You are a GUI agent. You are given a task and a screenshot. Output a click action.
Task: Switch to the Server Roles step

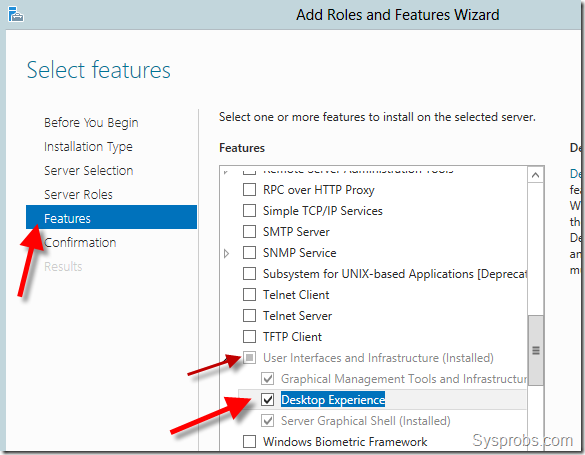78,194
